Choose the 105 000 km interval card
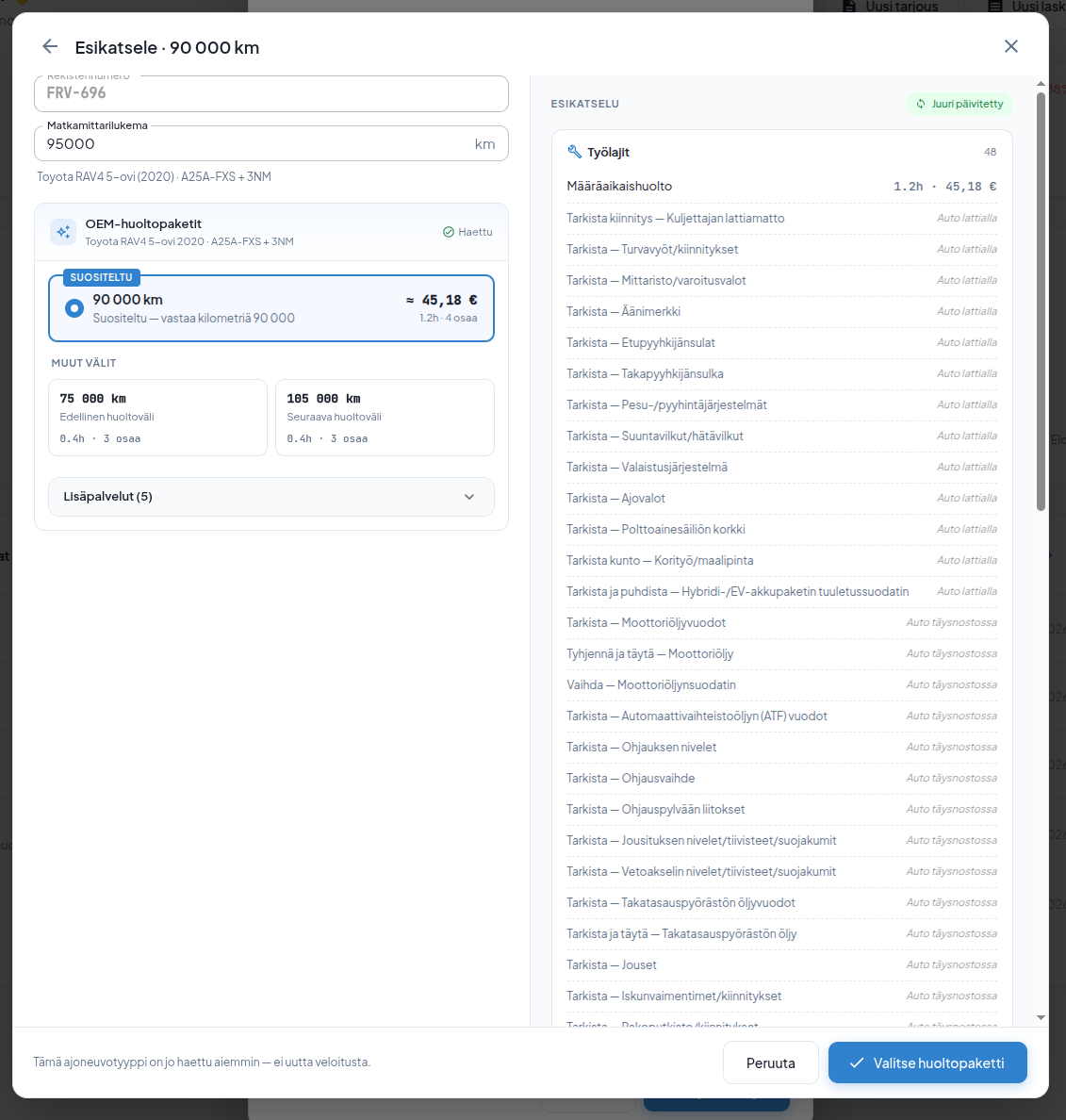Screen dimensions: 1066x1120 click(385, 418)
